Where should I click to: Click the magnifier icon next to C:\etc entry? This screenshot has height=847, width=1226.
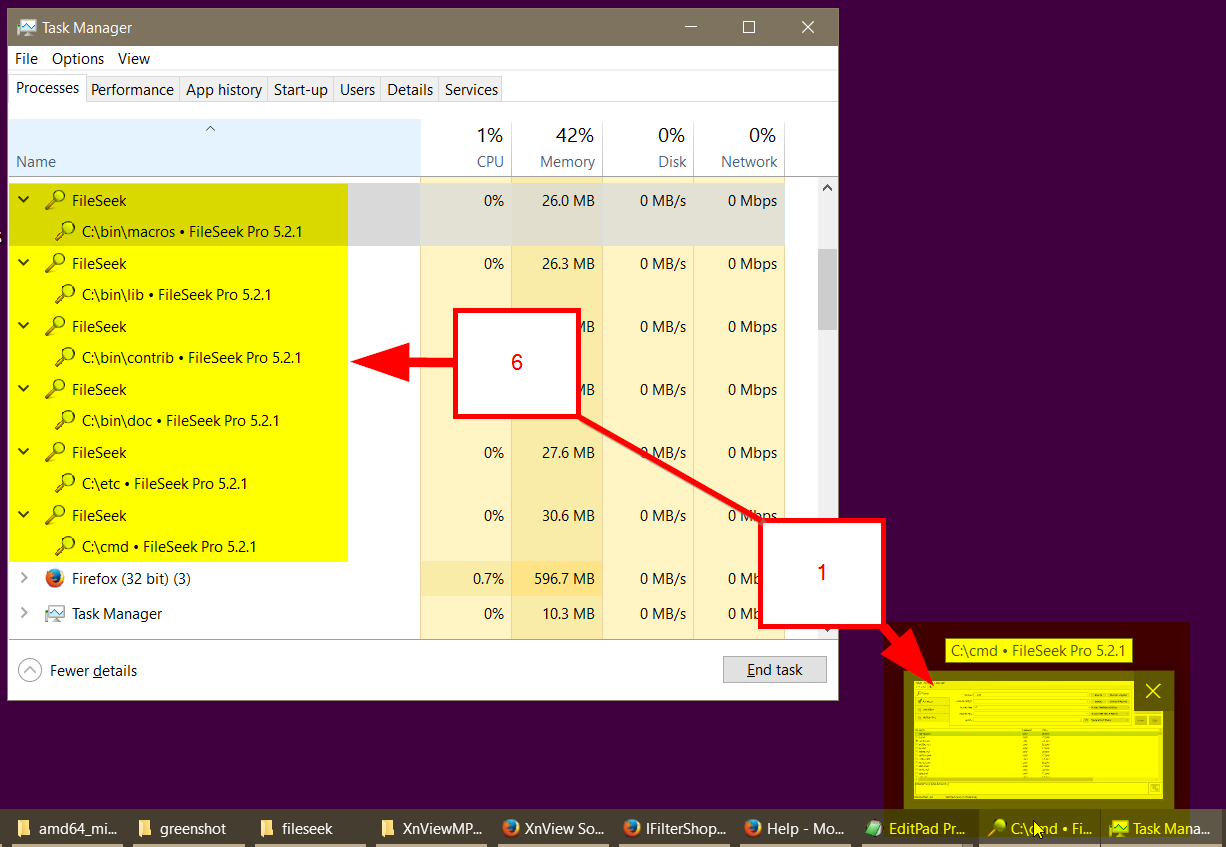click(x=65, y=484)
